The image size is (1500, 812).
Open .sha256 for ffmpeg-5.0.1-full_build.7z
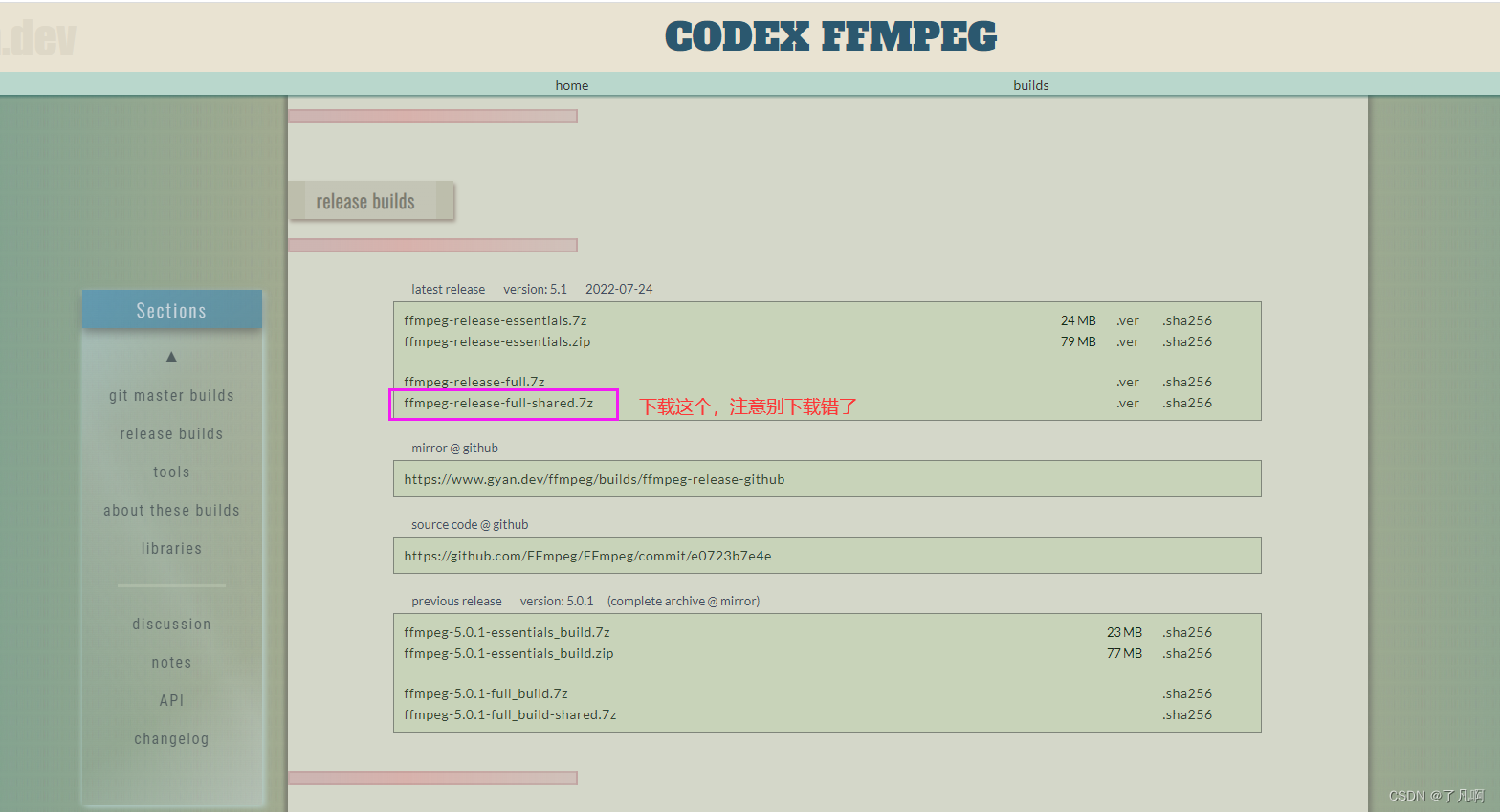coord(1187,693)
